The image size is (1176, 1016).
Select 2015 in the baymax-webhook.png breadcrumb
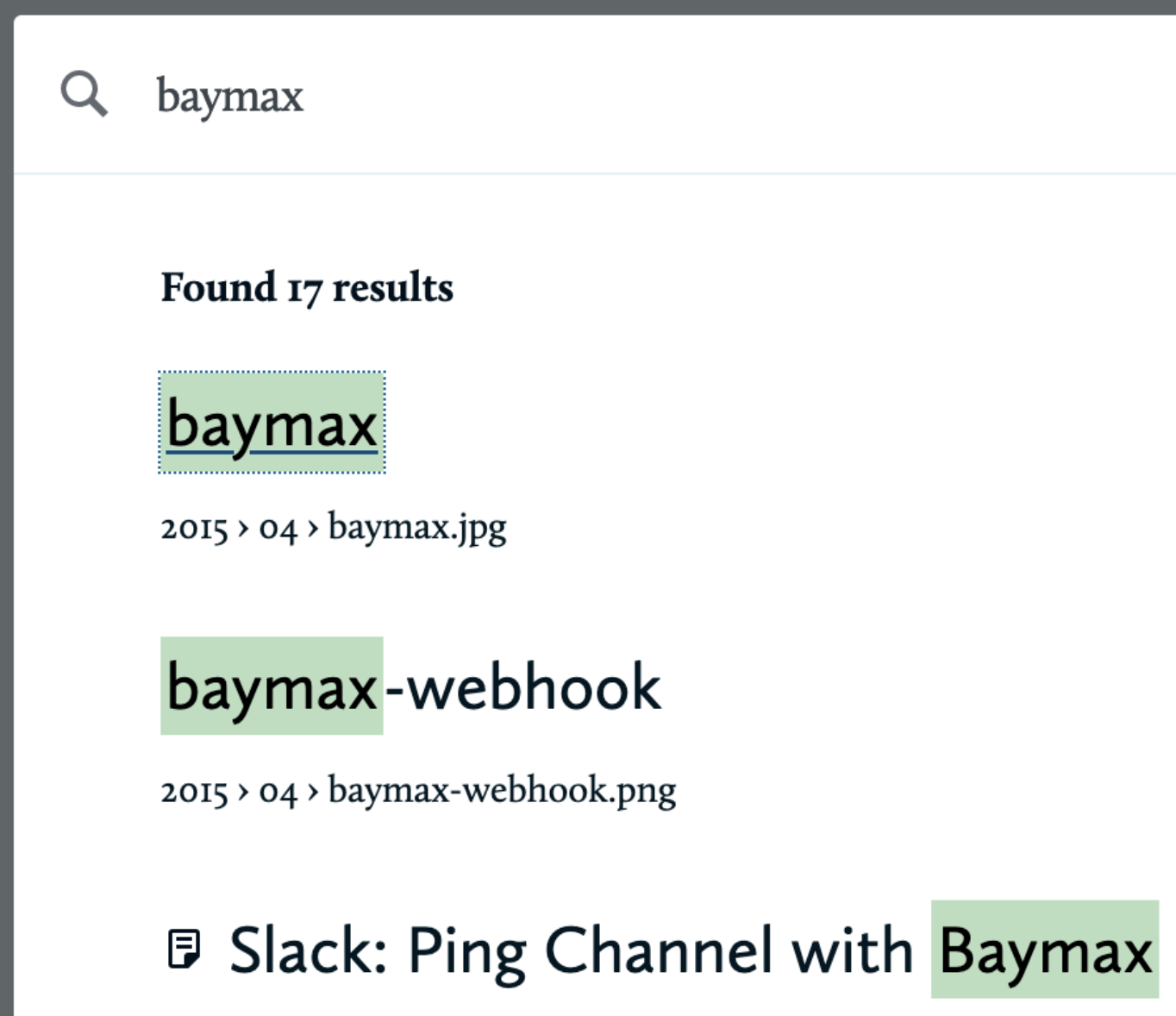(195, 791)
